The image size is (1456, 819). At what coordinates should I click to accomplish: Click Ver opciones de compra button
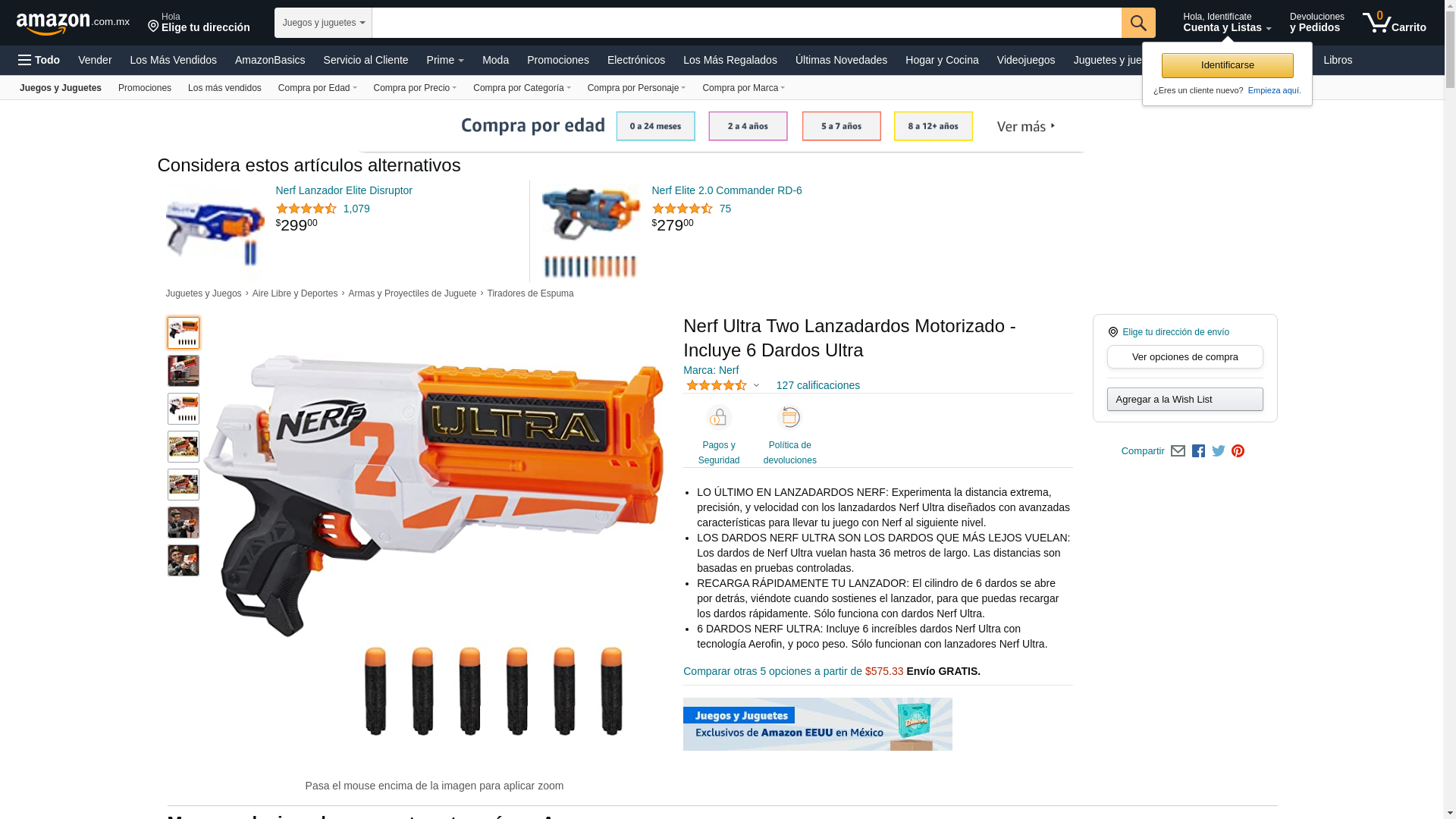pos(1185,357)
